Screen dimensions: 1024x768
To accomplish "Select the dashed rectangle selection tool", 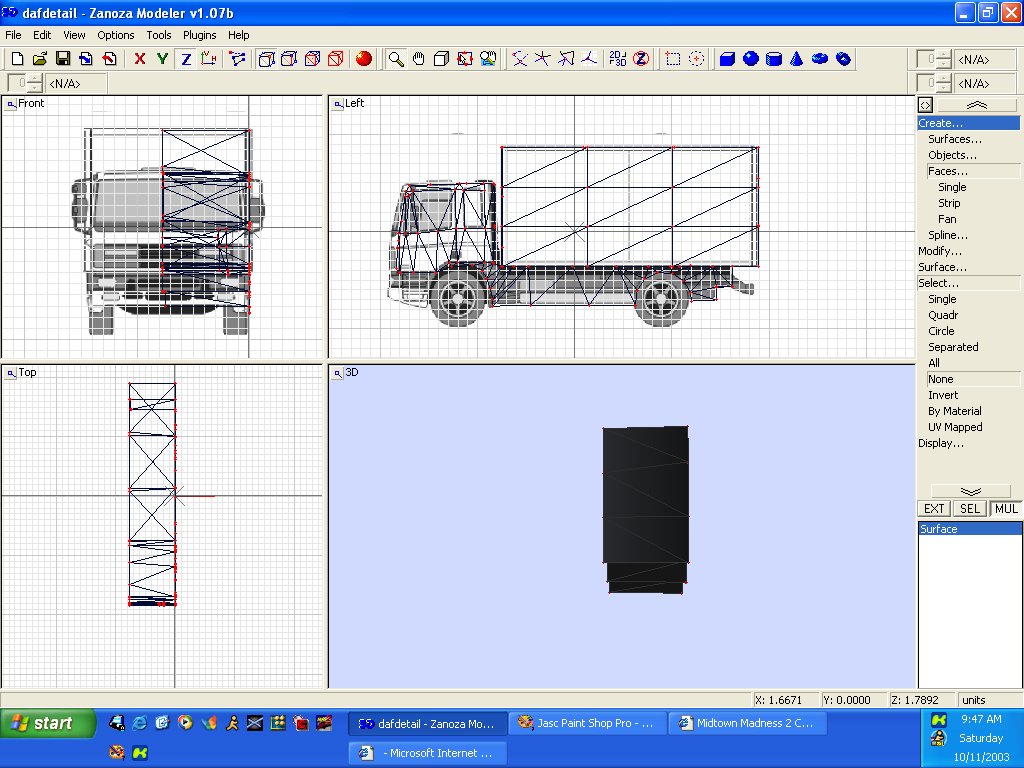I will (673, 59).
